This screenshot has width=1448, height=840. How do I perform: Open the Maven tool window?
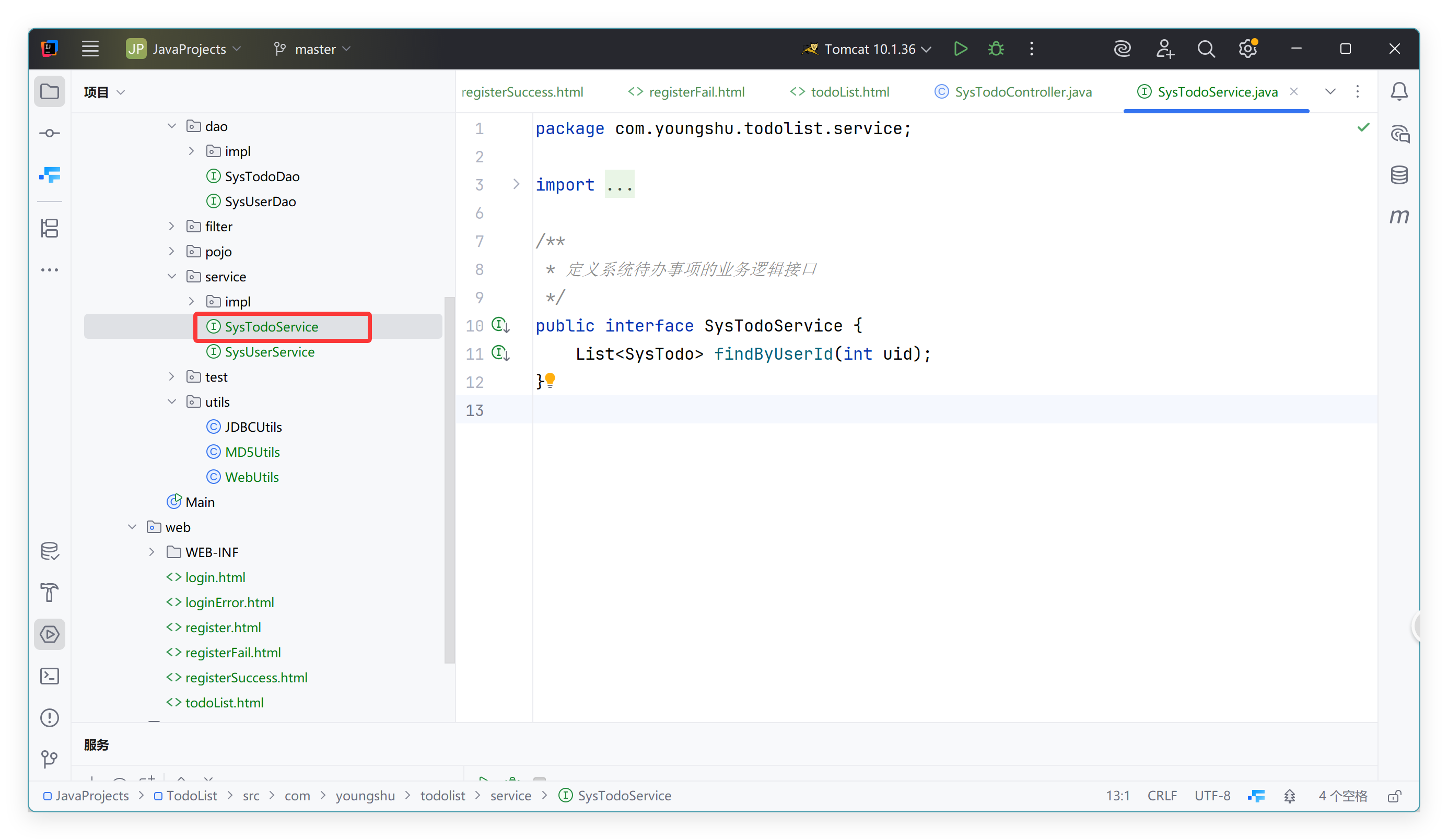coord(1398,217)
